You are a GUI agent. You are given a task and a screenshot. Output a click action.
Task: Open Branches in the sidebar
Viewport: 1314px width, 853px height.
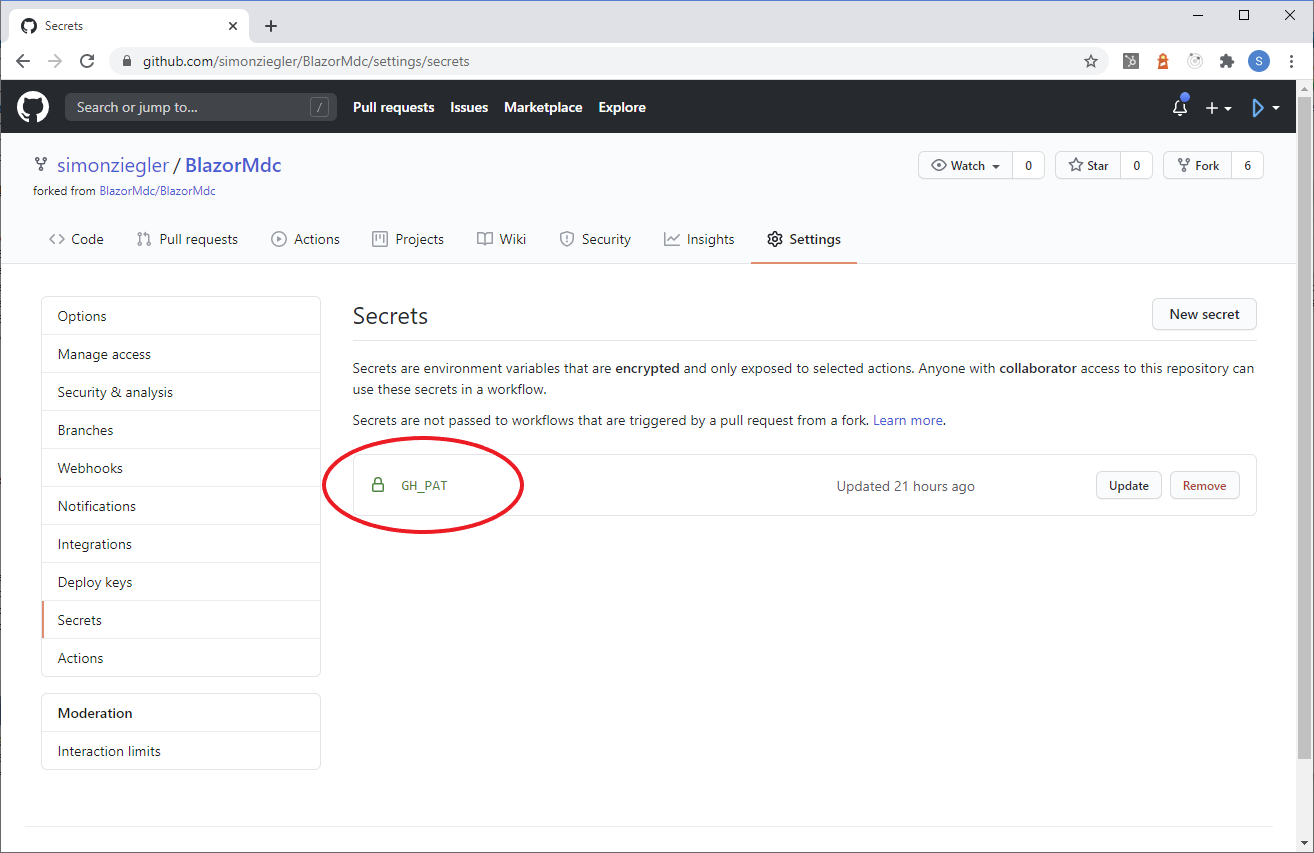click(181, 430)
